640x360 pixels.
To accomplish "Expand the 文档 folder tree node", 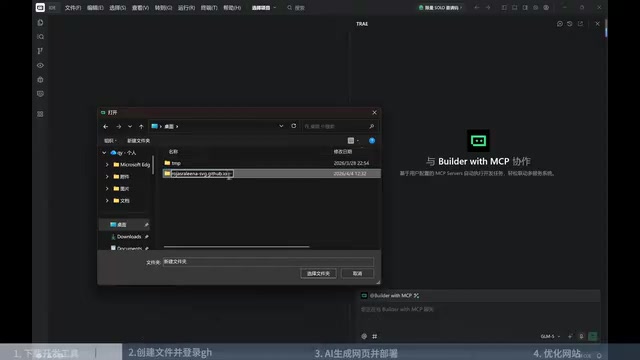I will click(x=107, y=200).
